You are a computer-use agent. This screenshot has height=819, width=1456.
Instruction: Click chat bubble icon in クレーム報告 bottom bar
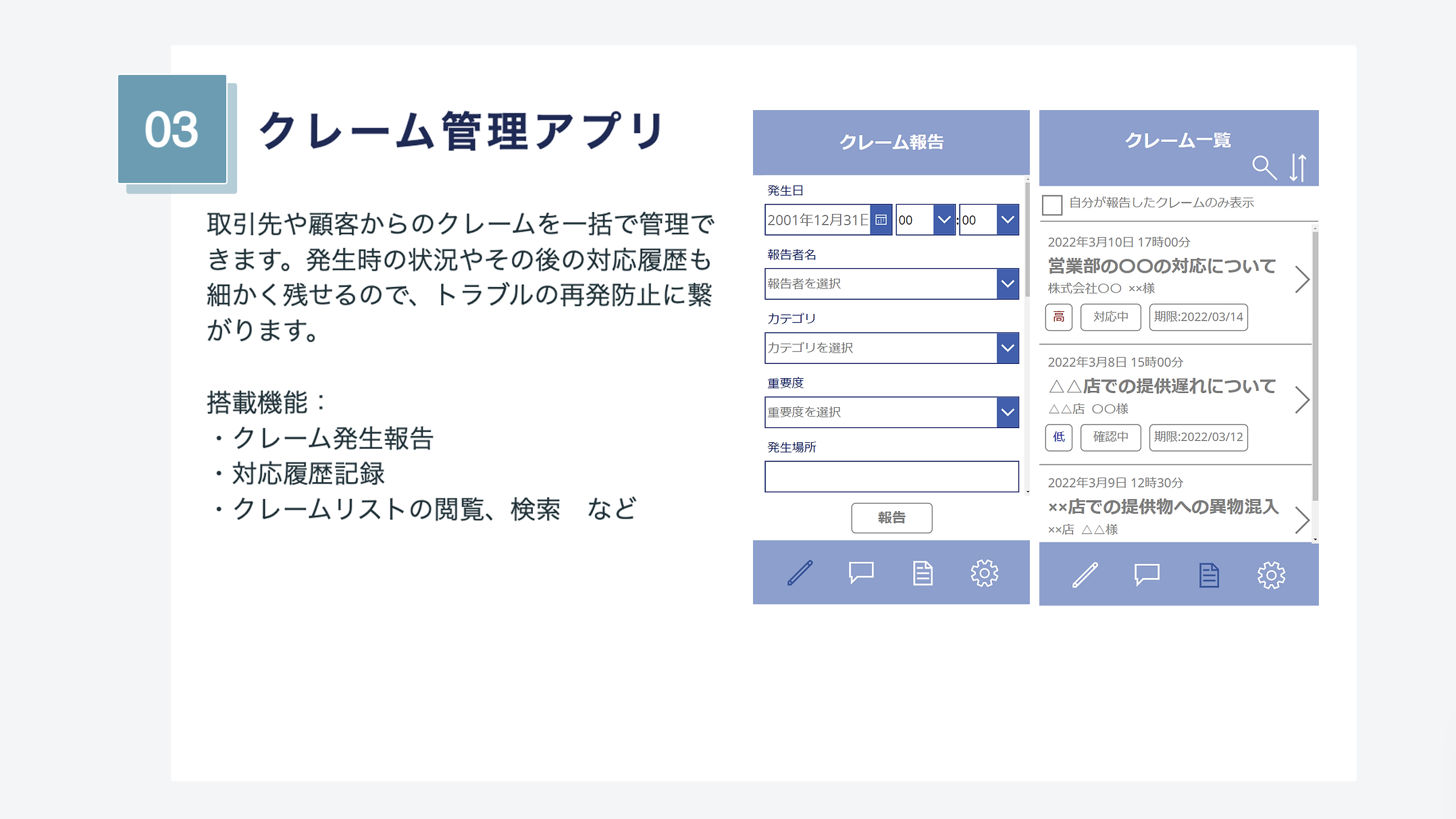861,573
